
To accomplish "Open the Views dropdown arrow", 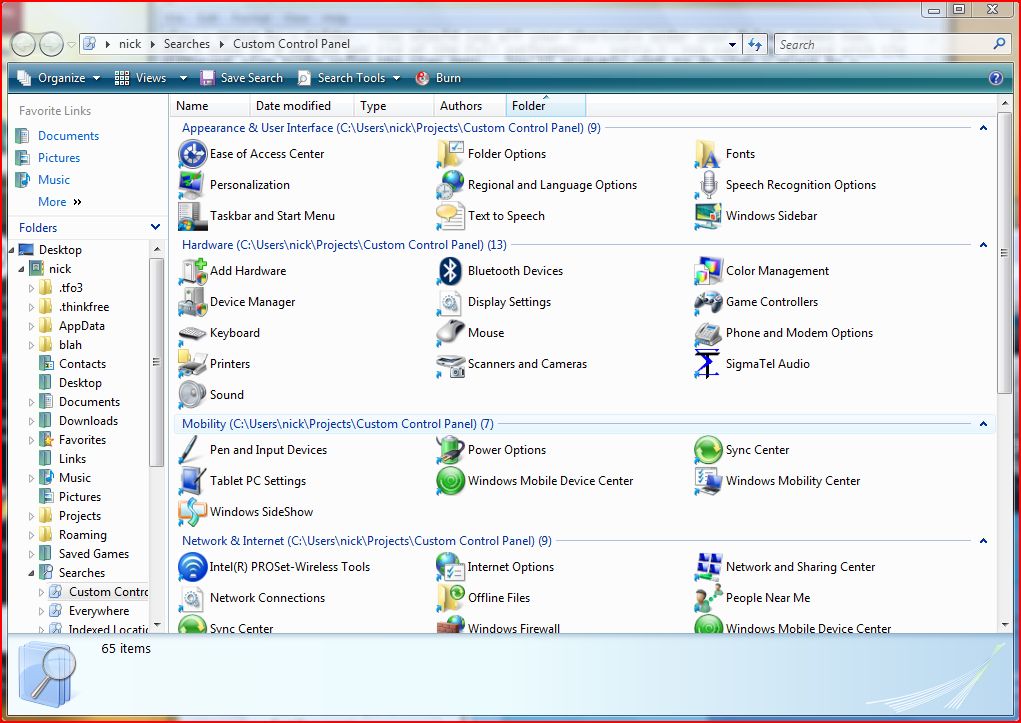I will 183,78.
